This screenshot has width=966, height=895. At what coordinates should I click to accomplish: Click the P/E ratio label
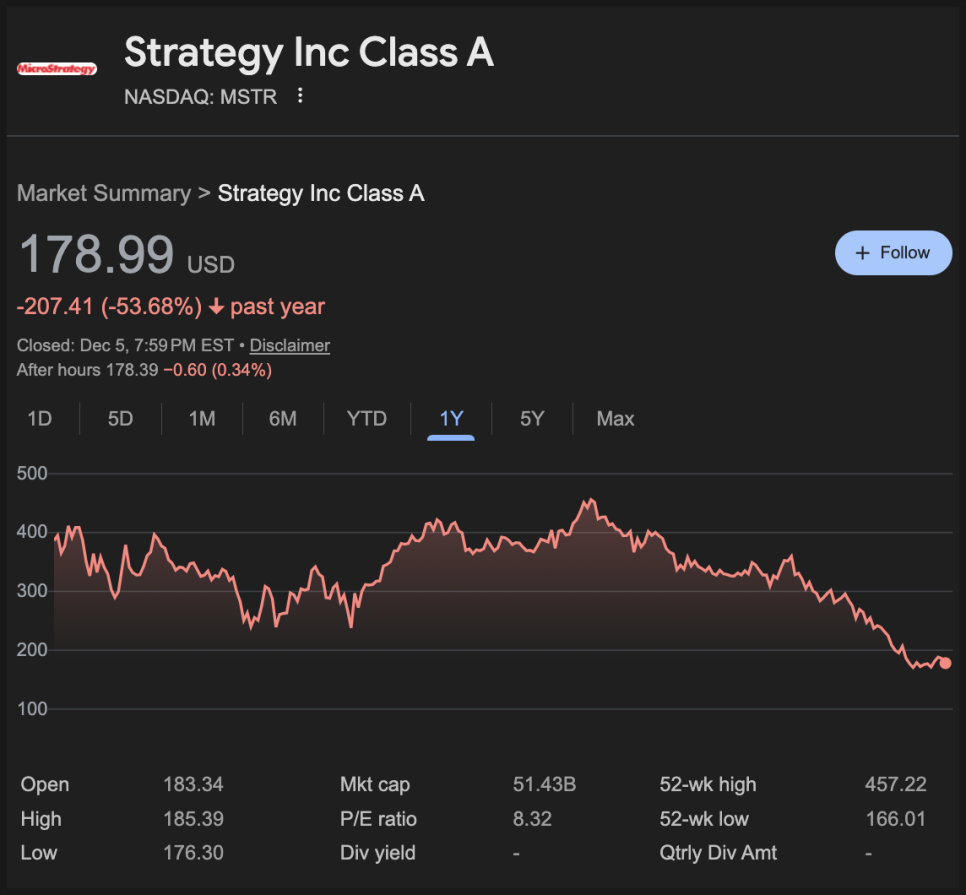point(378,819)
